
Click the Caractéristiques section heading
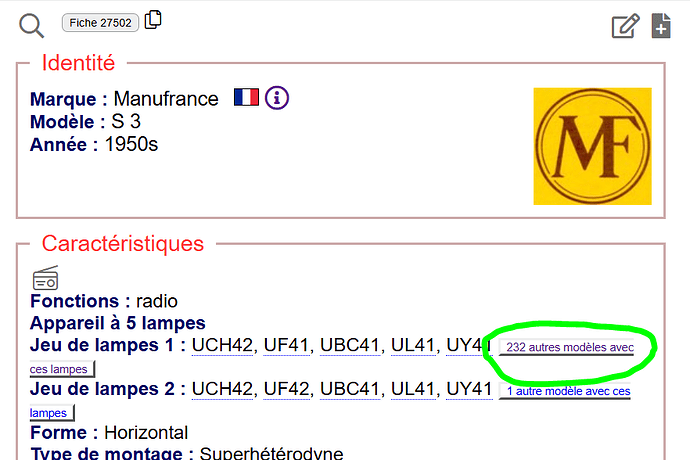click(x=123, y=243)
